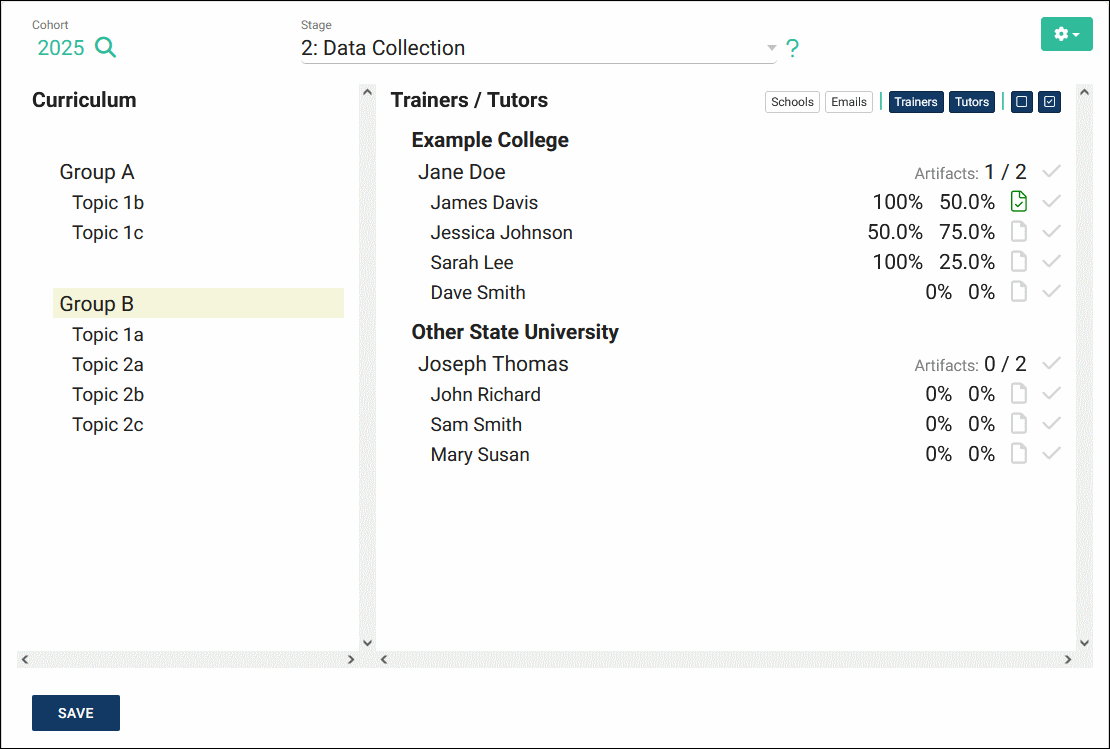This screenshot has width=1110, height=749.
Task: Click the stage help question mark
Action: coord(792,48)
